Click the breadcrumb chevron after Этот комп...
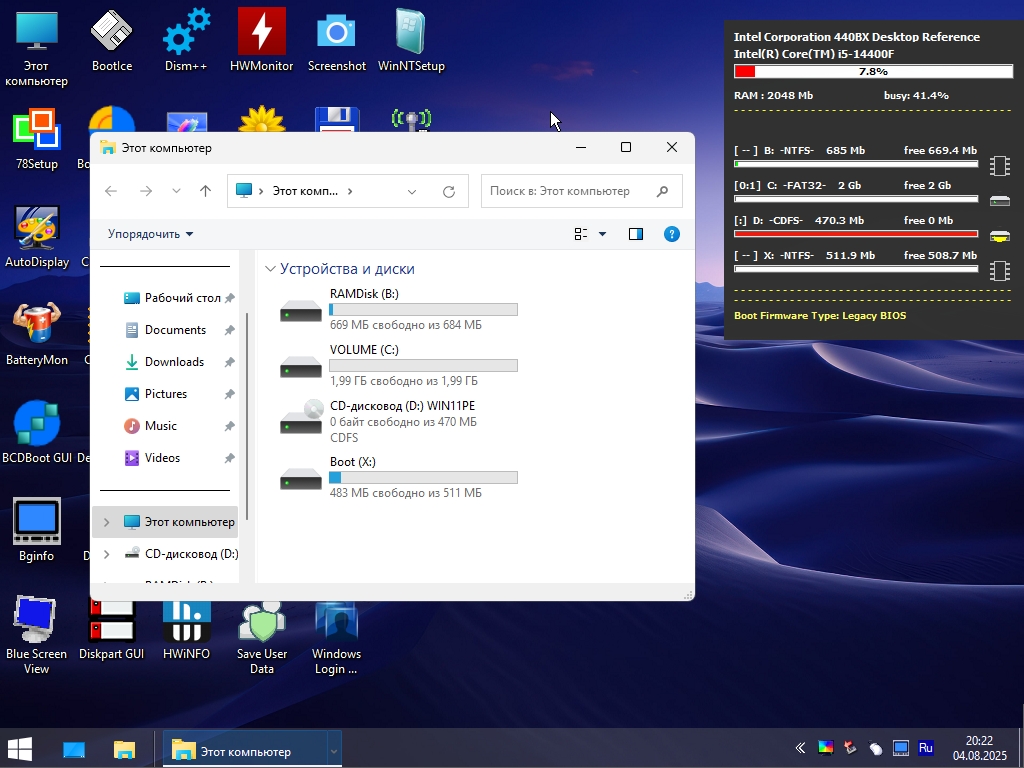 pos(350,191)
